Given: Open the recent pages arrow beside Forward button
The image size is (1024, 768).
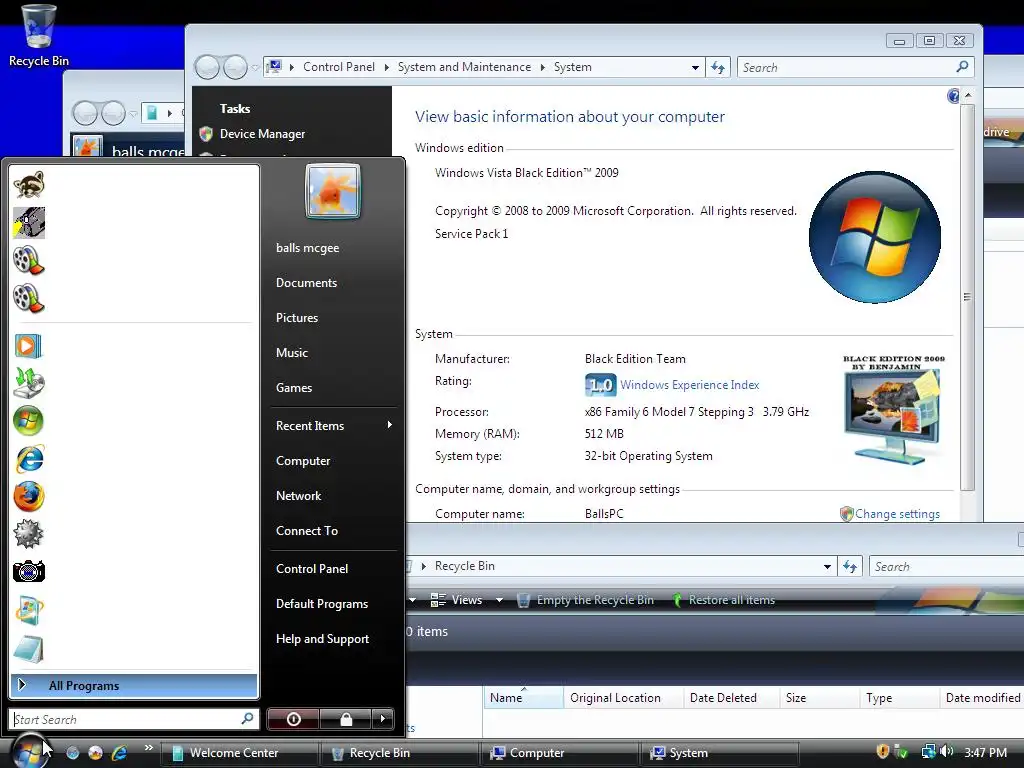Looking at the screenshot, I should tap(255, 67).
